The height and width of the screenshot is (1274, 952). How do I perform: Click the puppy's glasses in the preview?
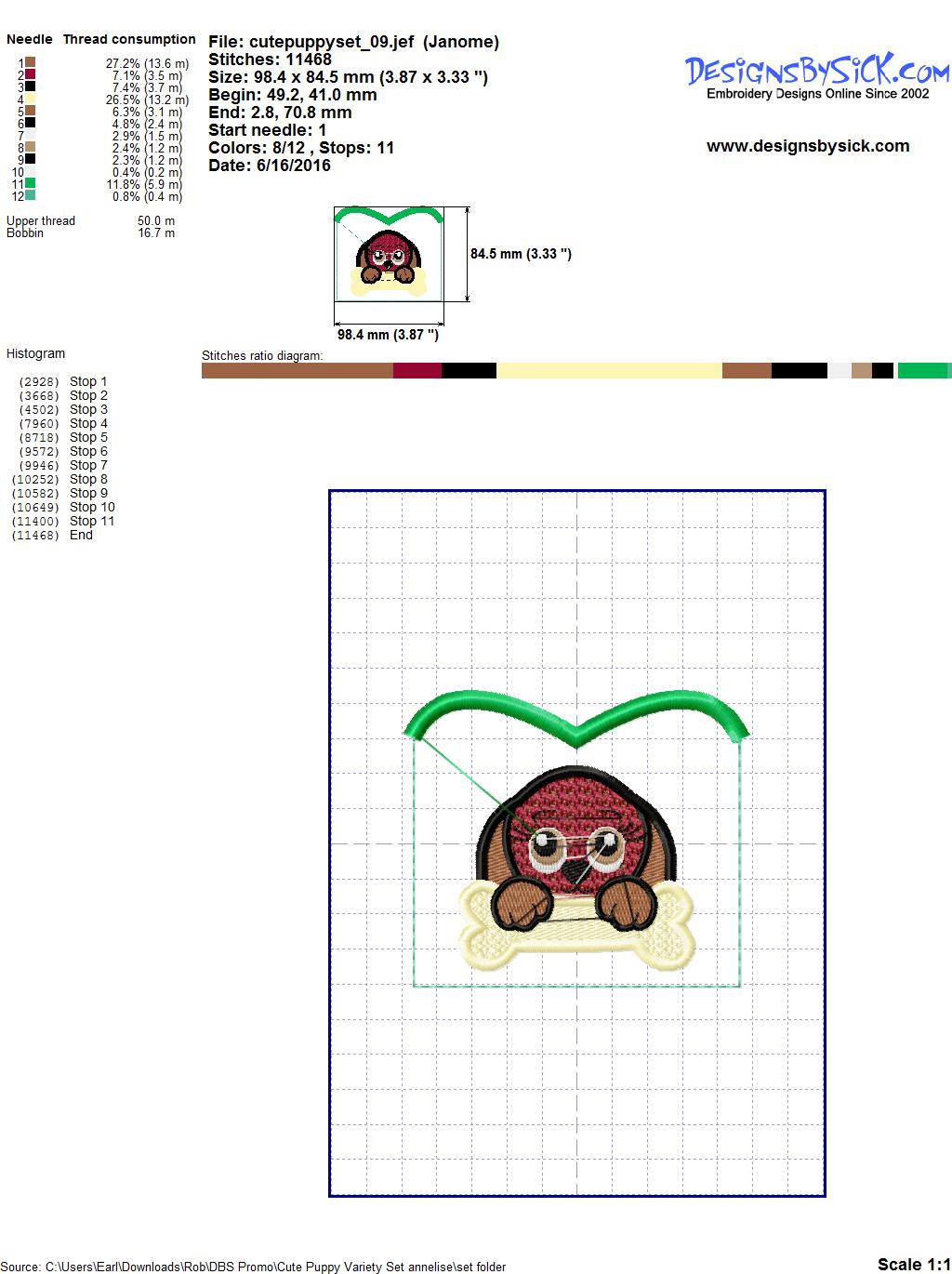575,844
